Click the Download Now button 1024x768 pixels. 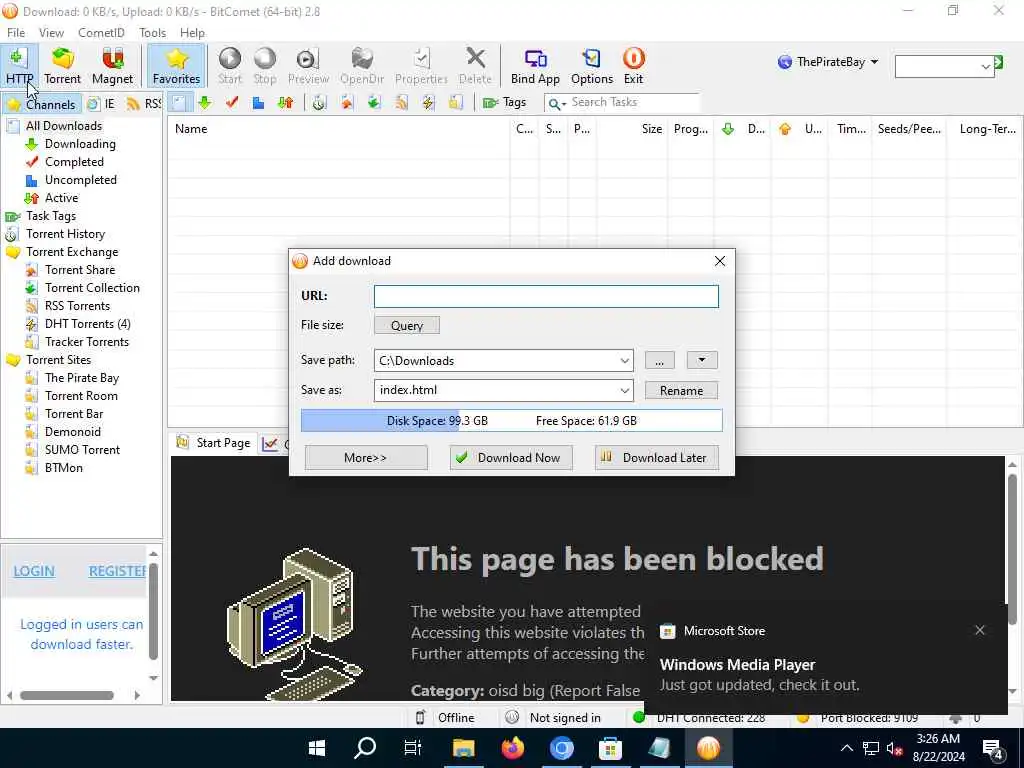point(511,458)
